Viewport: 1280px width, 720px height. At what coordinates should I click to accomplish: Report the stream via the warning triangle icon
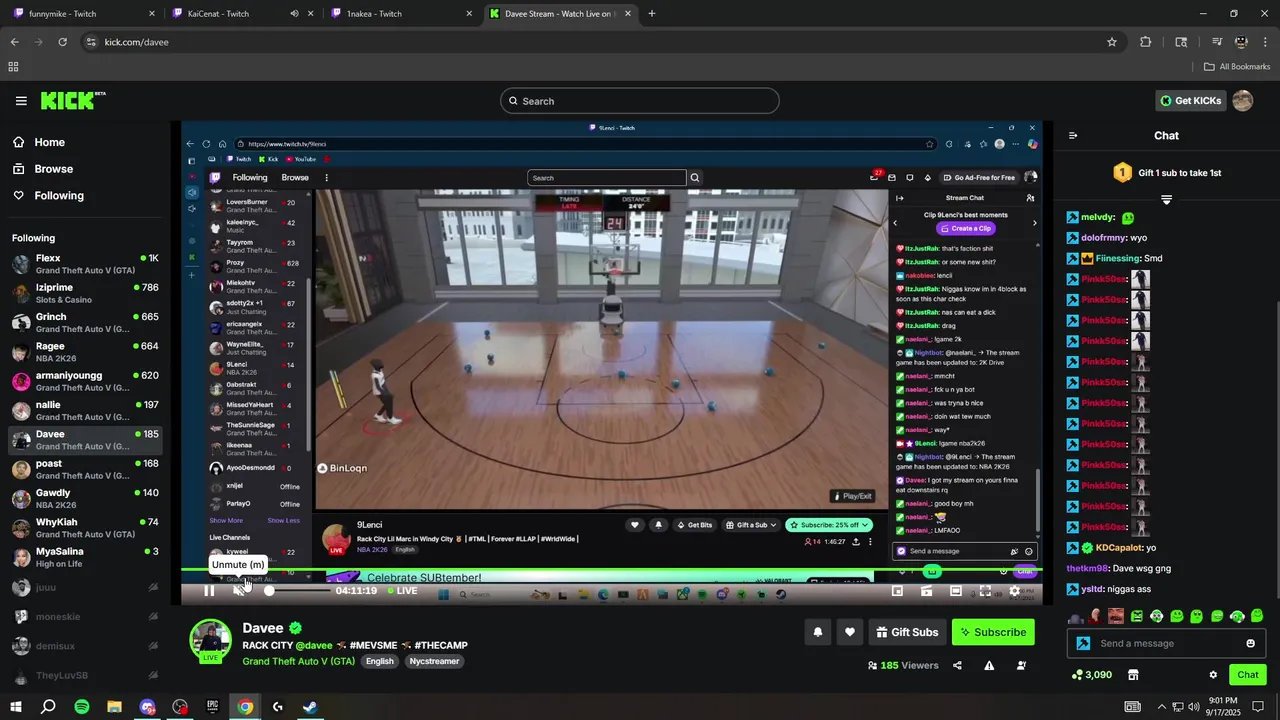tap(989, 665)
